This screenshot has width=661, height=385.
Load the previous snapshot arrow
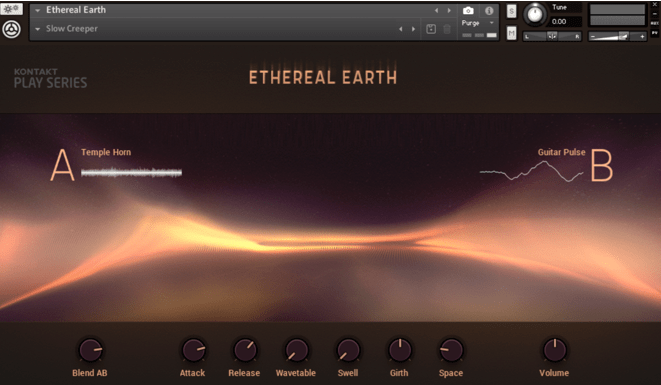coord(401,29)
